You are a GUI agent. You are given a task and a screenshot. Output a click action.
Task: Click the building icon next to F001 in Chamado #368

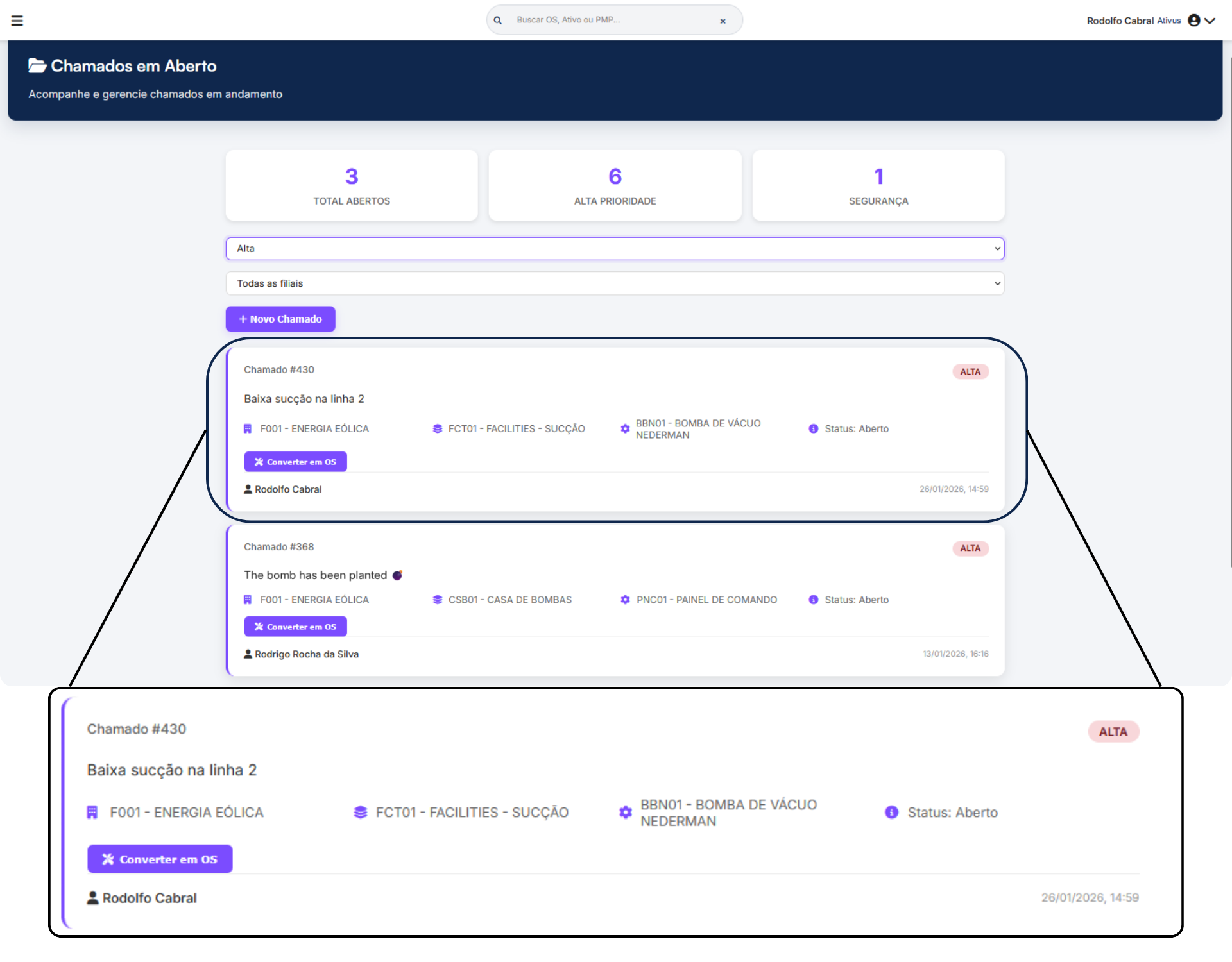coord(248,600)
